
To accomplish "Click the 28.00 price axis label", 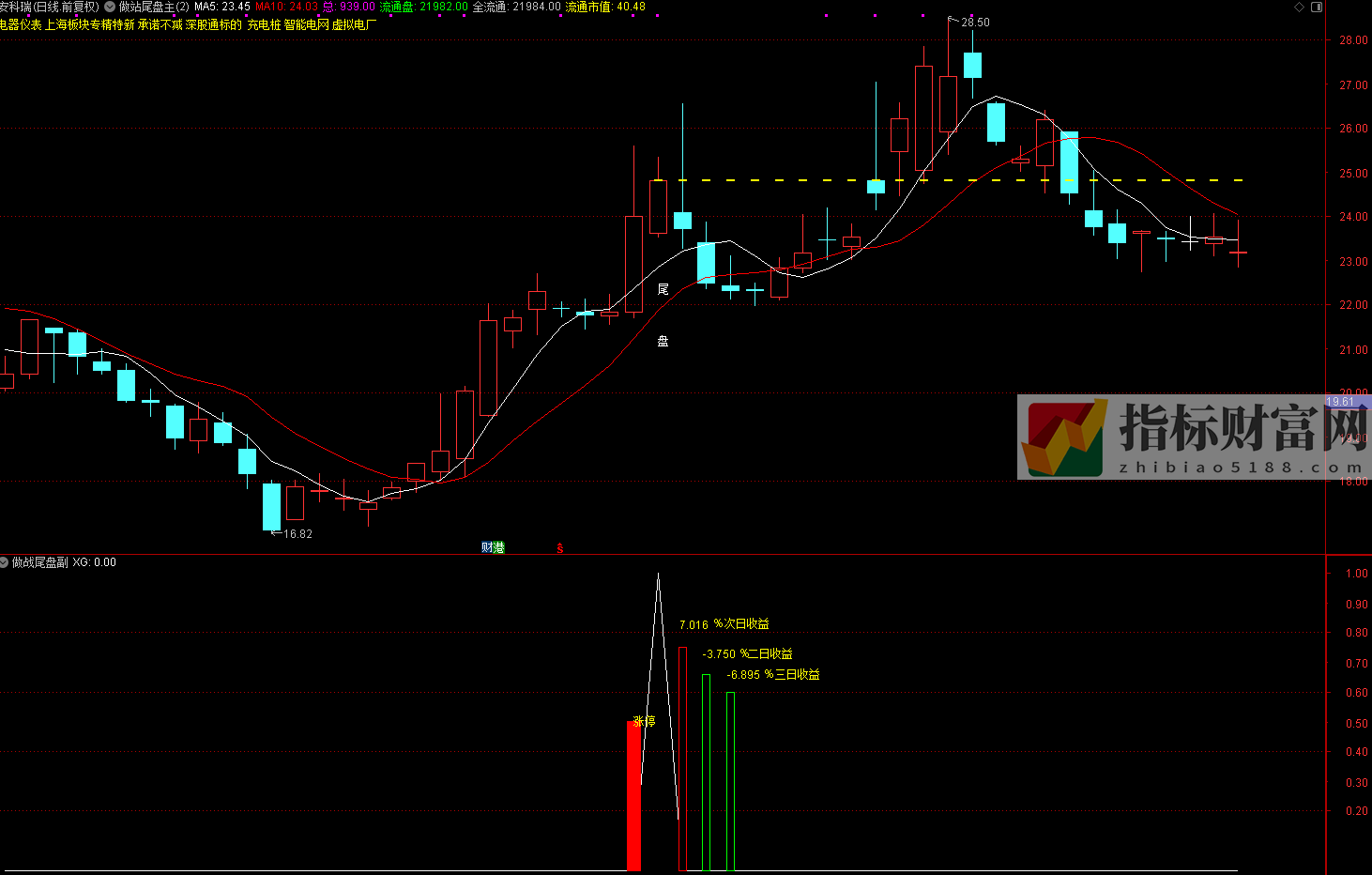I will coord(1353,40).
